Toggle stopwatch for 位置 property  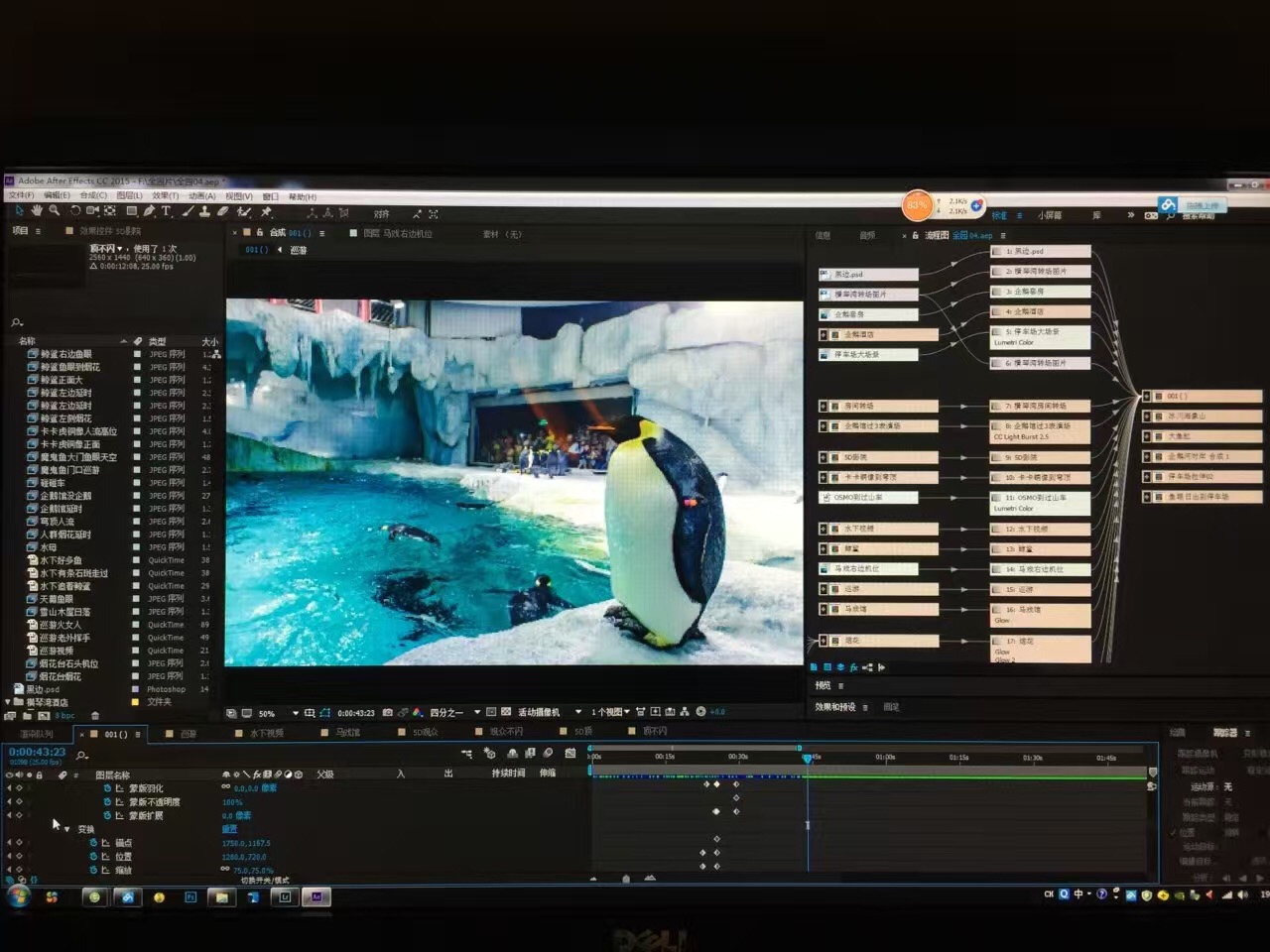pyautogui.click(x=93, y=856)
